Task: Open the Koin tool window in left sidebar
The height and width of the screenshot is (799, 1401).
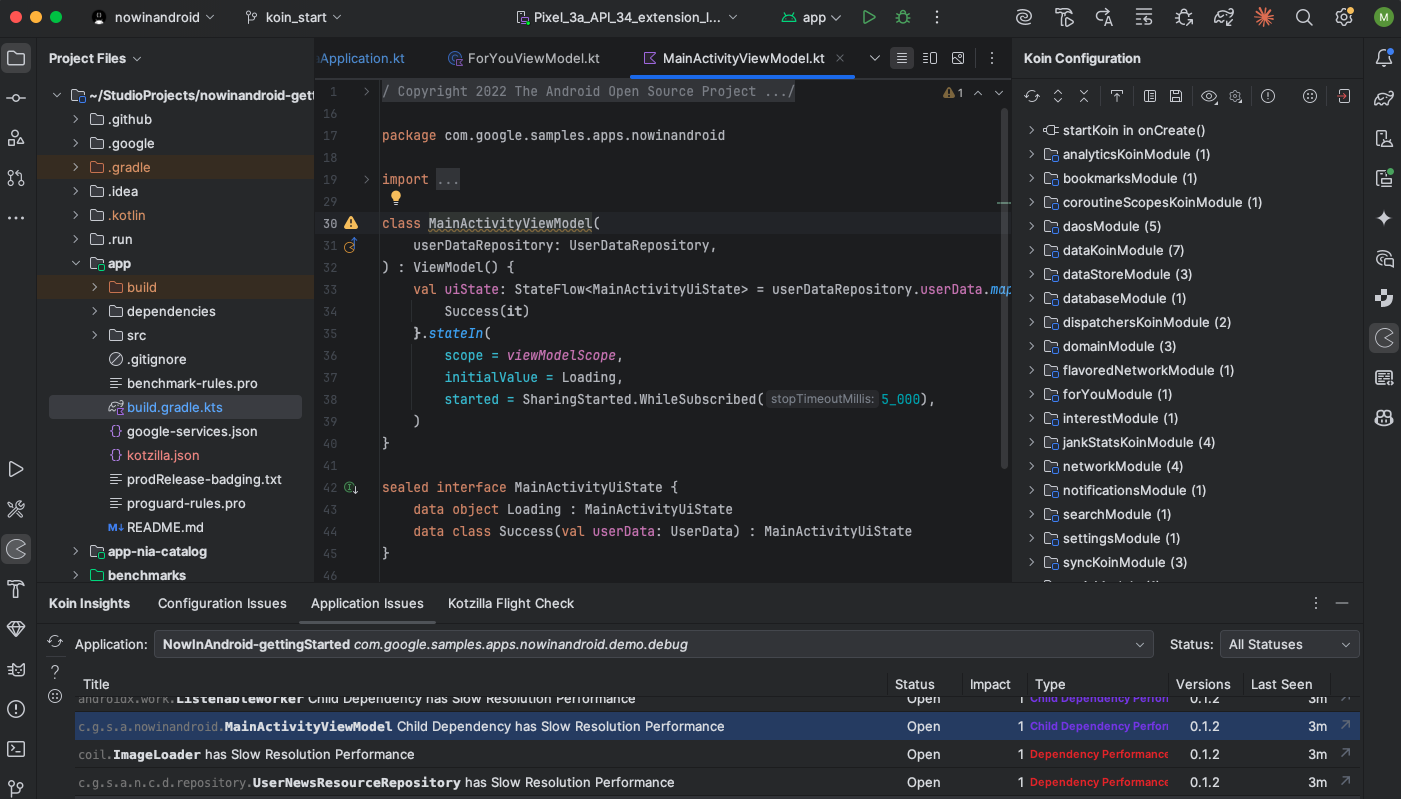Action: 16,549
